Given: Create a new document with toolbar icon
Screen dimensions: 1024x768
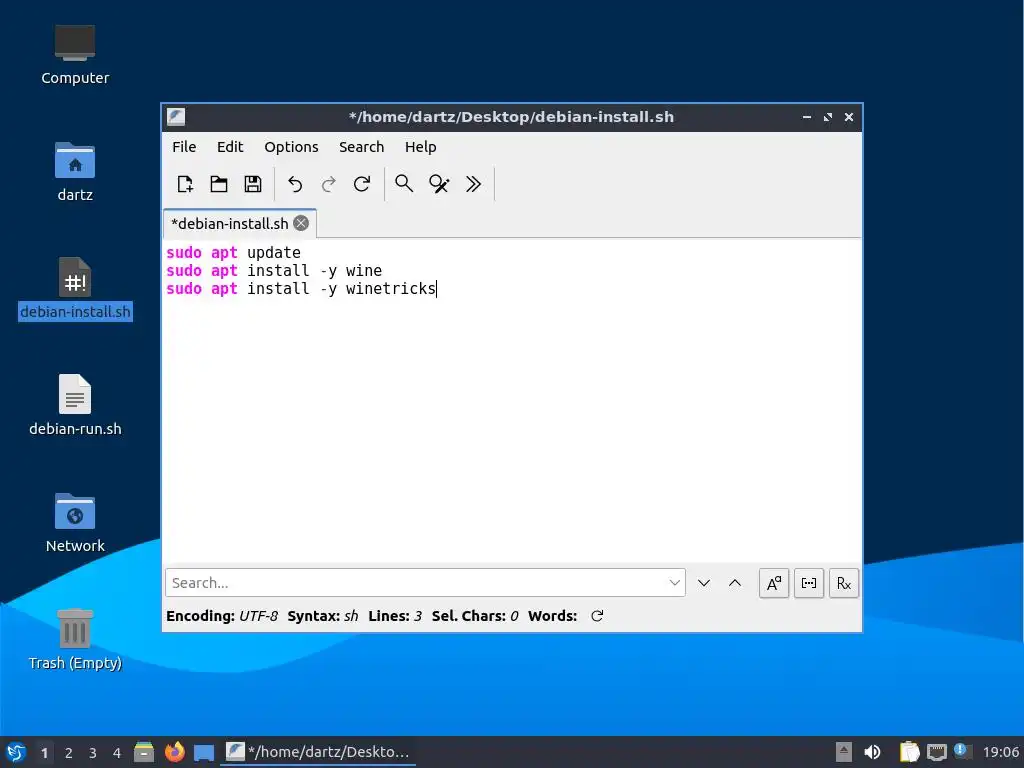Looking at the screenshot, I should [185, 184].
